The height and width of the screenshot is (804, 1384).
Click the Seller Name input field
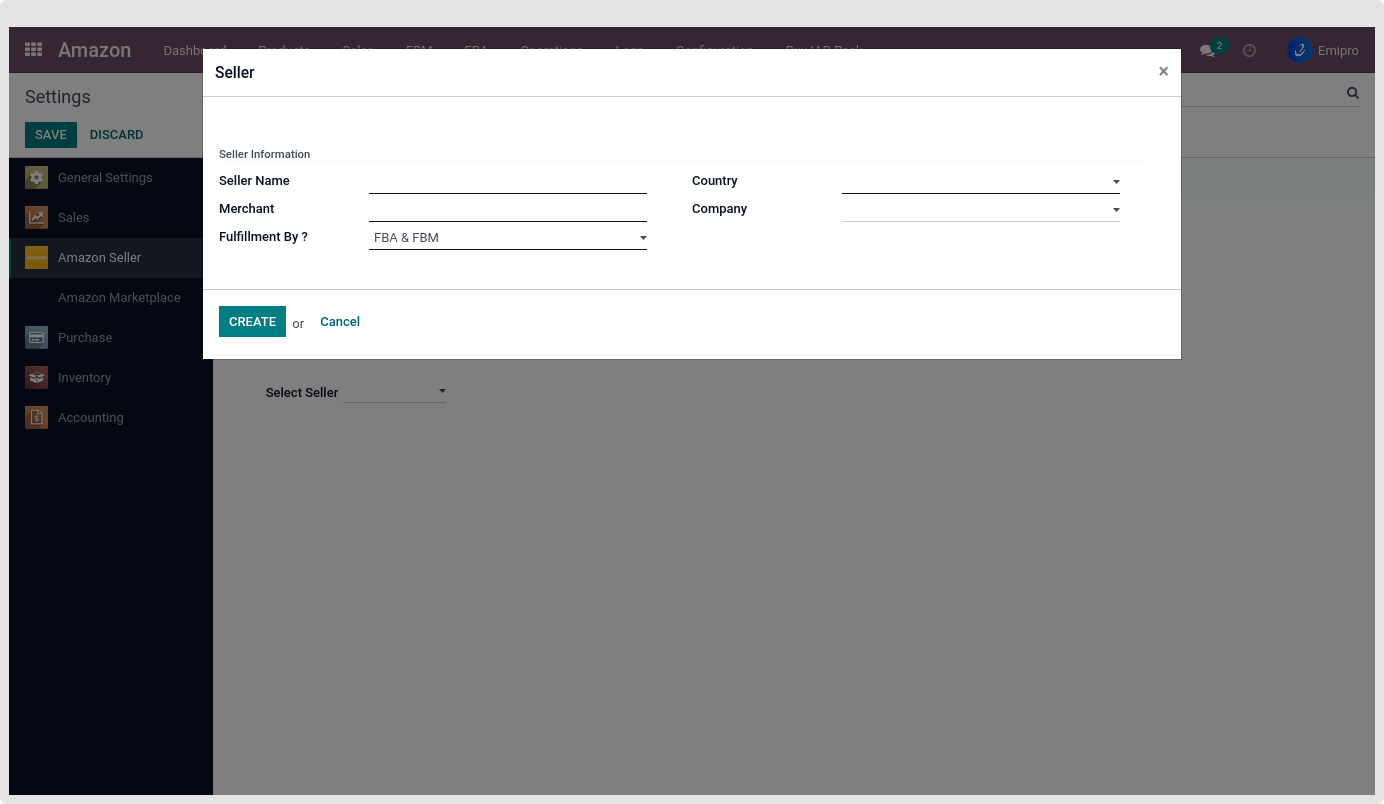tap(507, 182)
